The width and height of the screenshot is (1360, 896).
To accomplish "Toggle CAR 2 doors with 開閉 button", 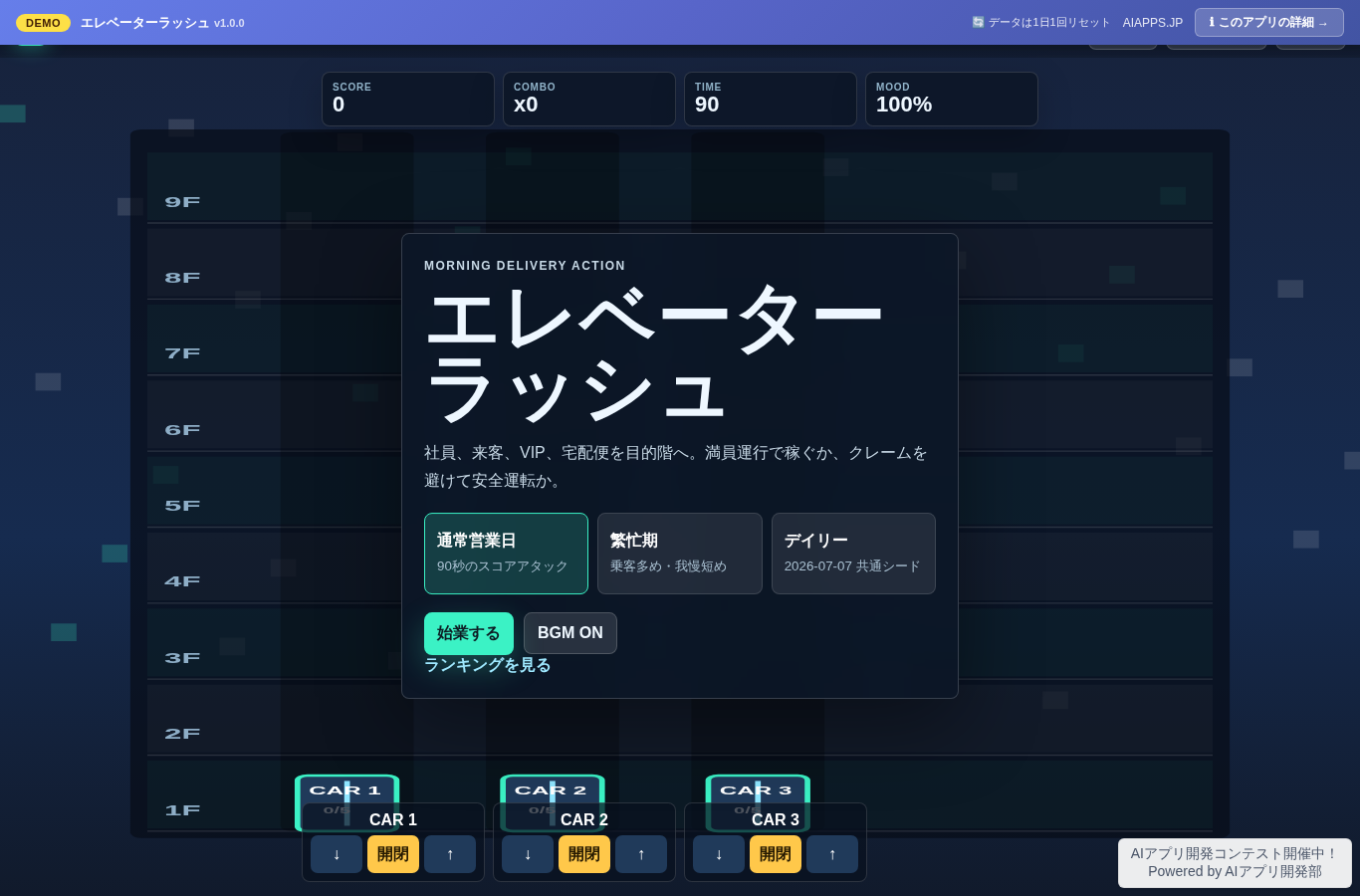I will point(584,854).
